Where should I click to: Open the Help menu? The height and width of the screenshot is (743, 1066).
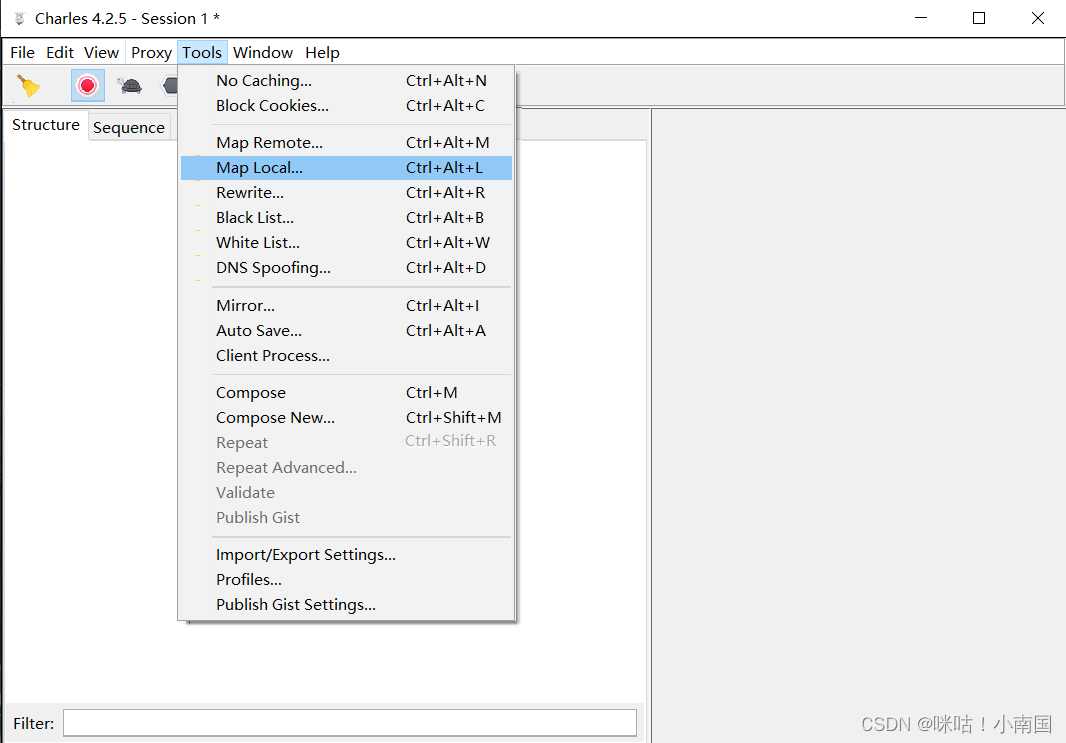pyautogui.click(x=322, y=52)
